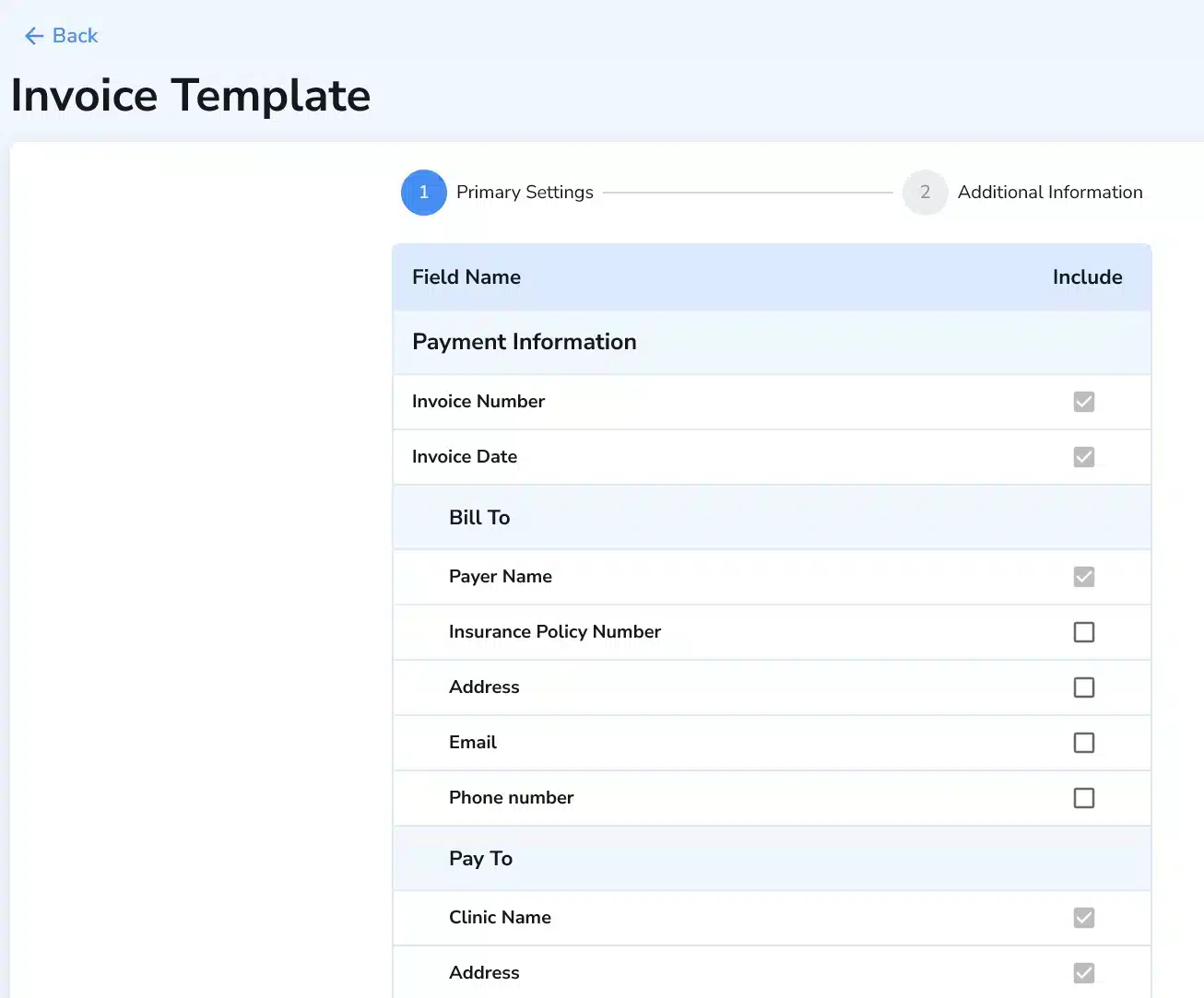Viewport: 1204px width, 998px height.
Task: Open the Primary Settings step
Action: (x=525, y=192)
